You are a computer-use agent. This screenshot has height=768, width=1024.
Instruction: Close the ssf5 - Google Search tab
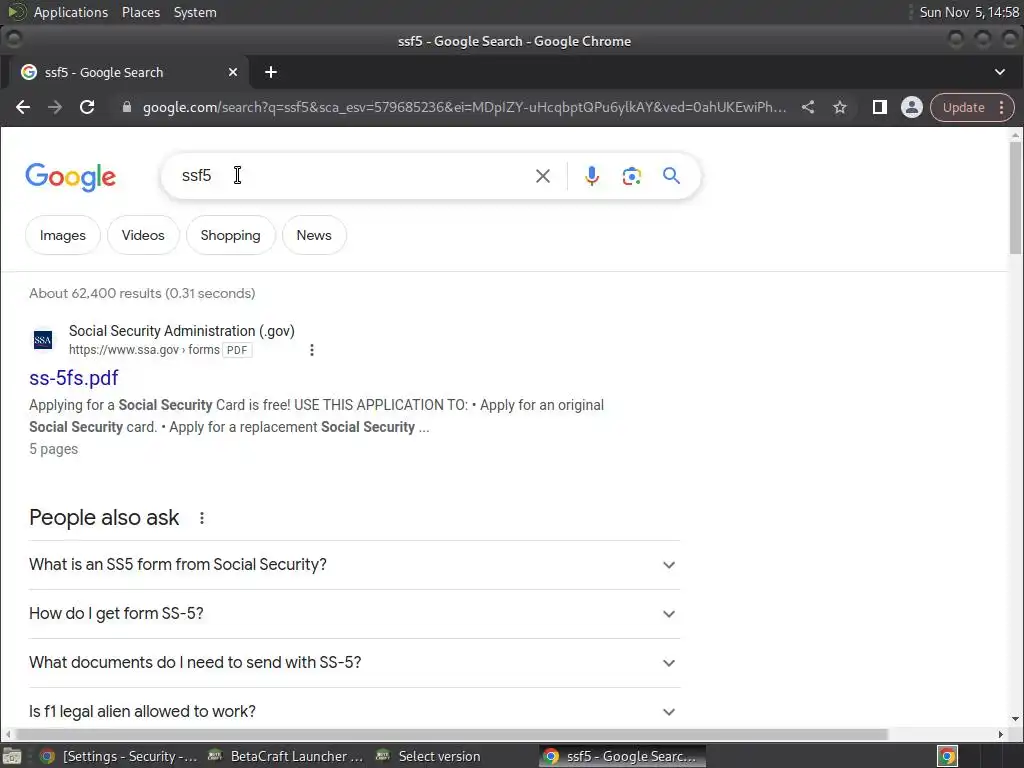(x=232, y=72)
